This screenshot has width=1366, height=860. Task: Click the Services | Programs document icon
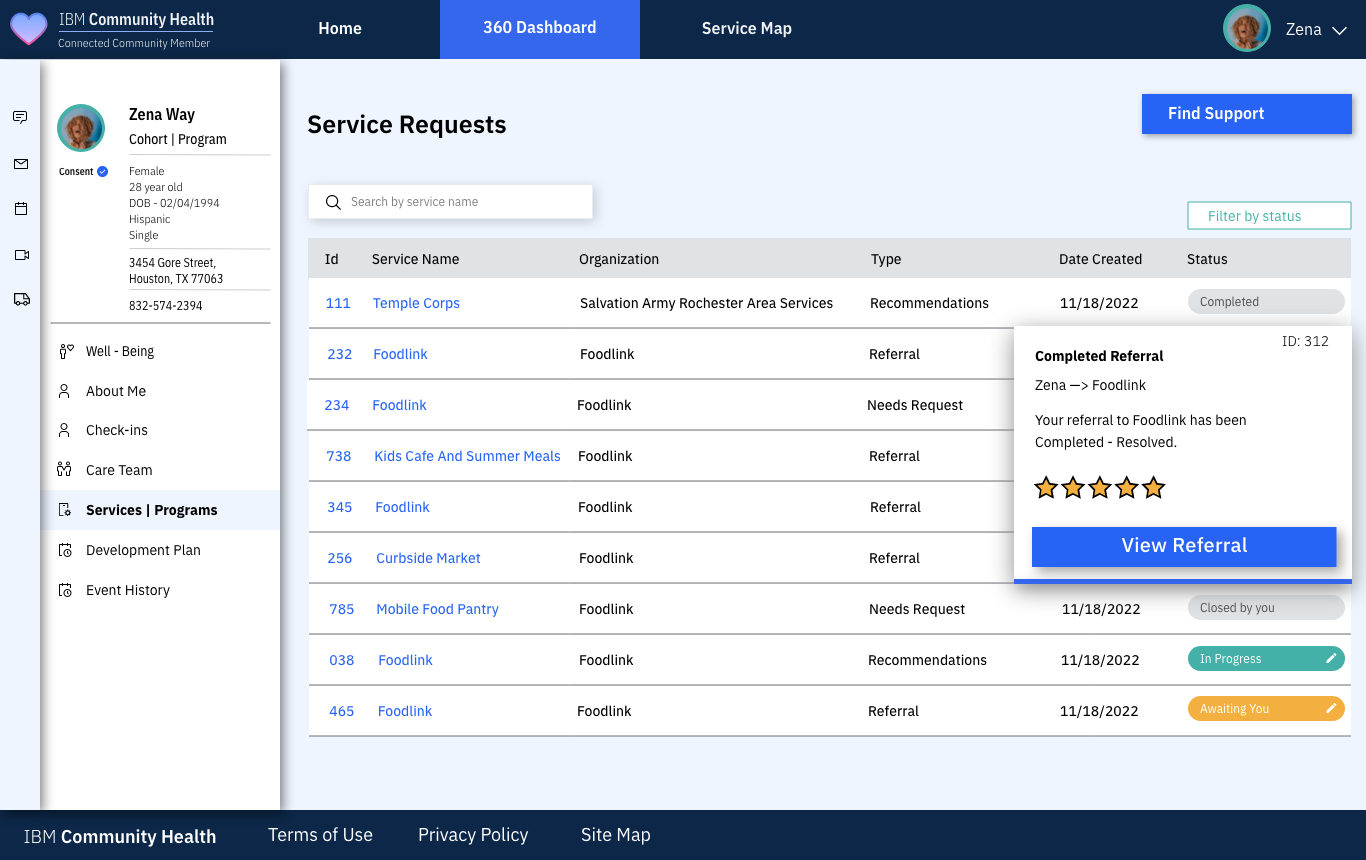65,510
